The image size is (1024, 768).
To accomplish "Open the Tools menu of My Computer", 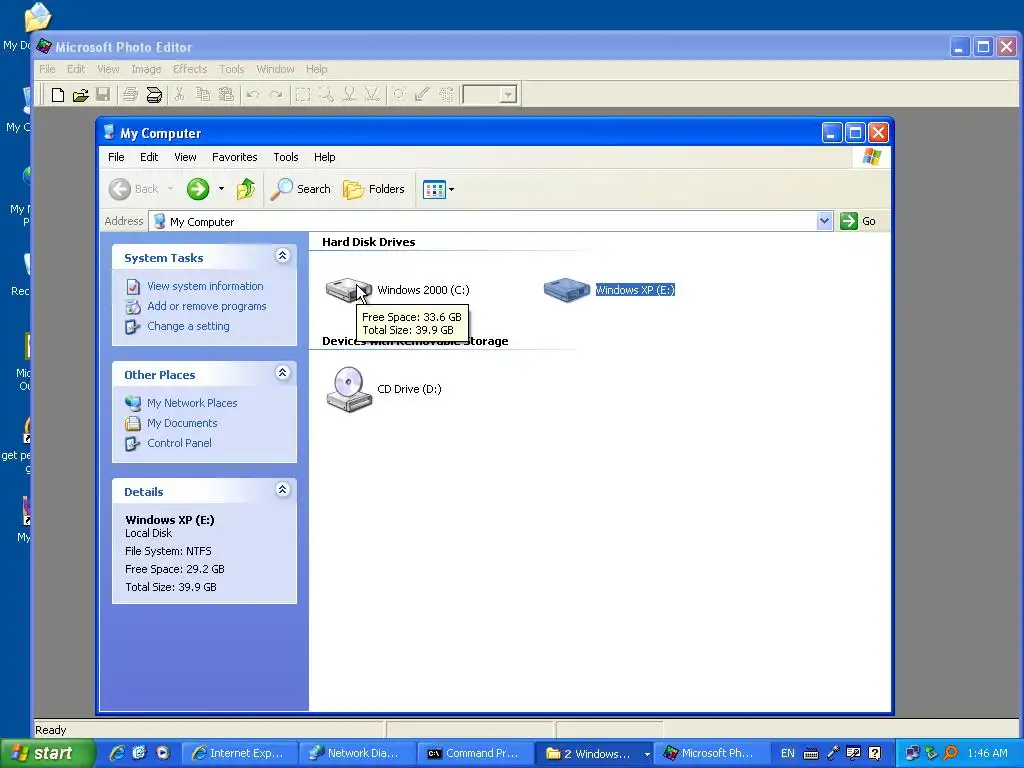I will tap(286, 157).
